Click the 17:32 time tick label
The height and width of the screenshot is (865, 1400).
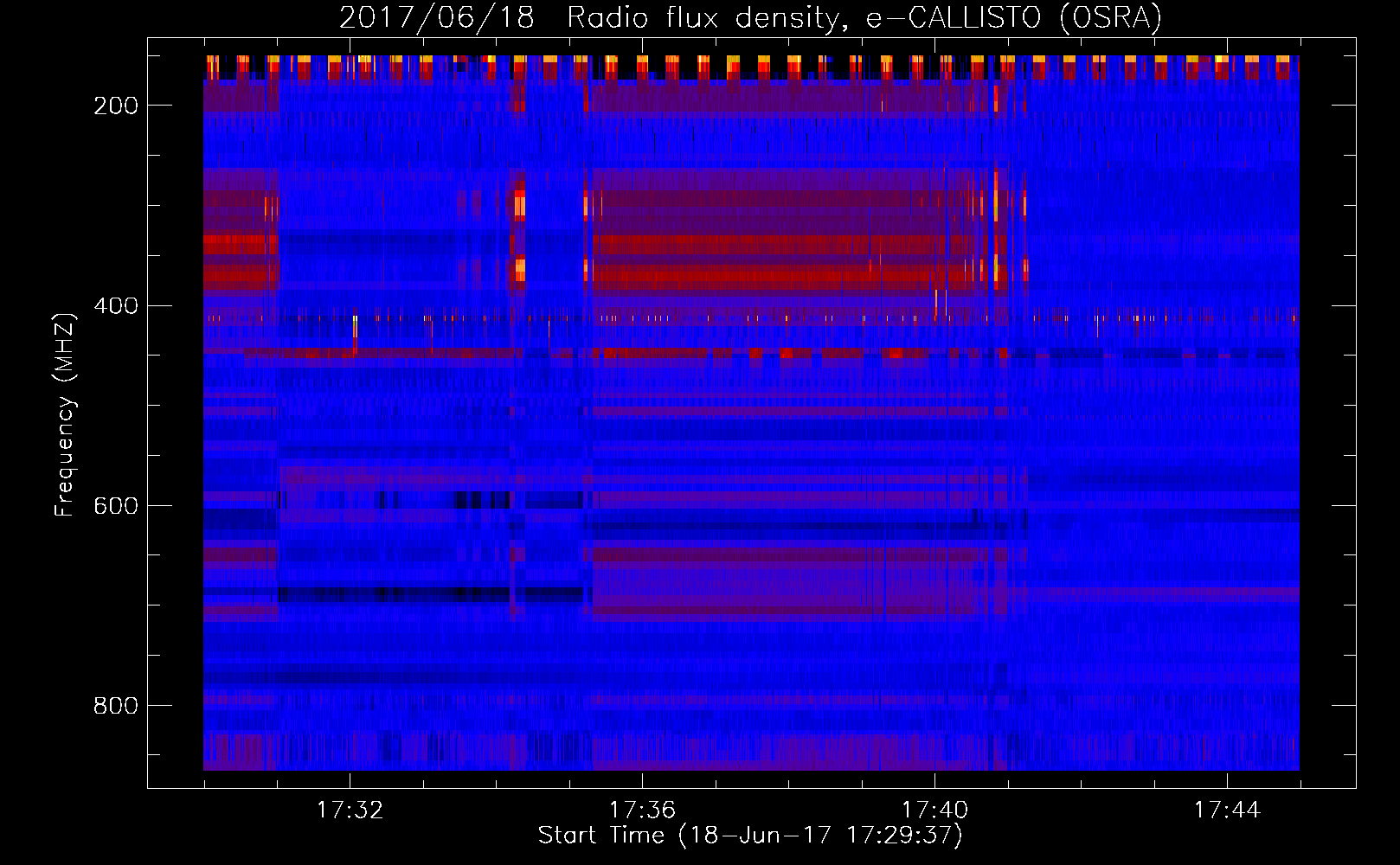tap(350, 811)
